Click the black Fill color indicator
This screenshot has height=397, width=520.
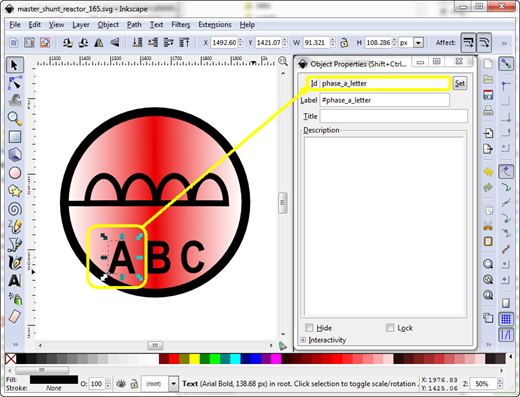coord(54,380)
